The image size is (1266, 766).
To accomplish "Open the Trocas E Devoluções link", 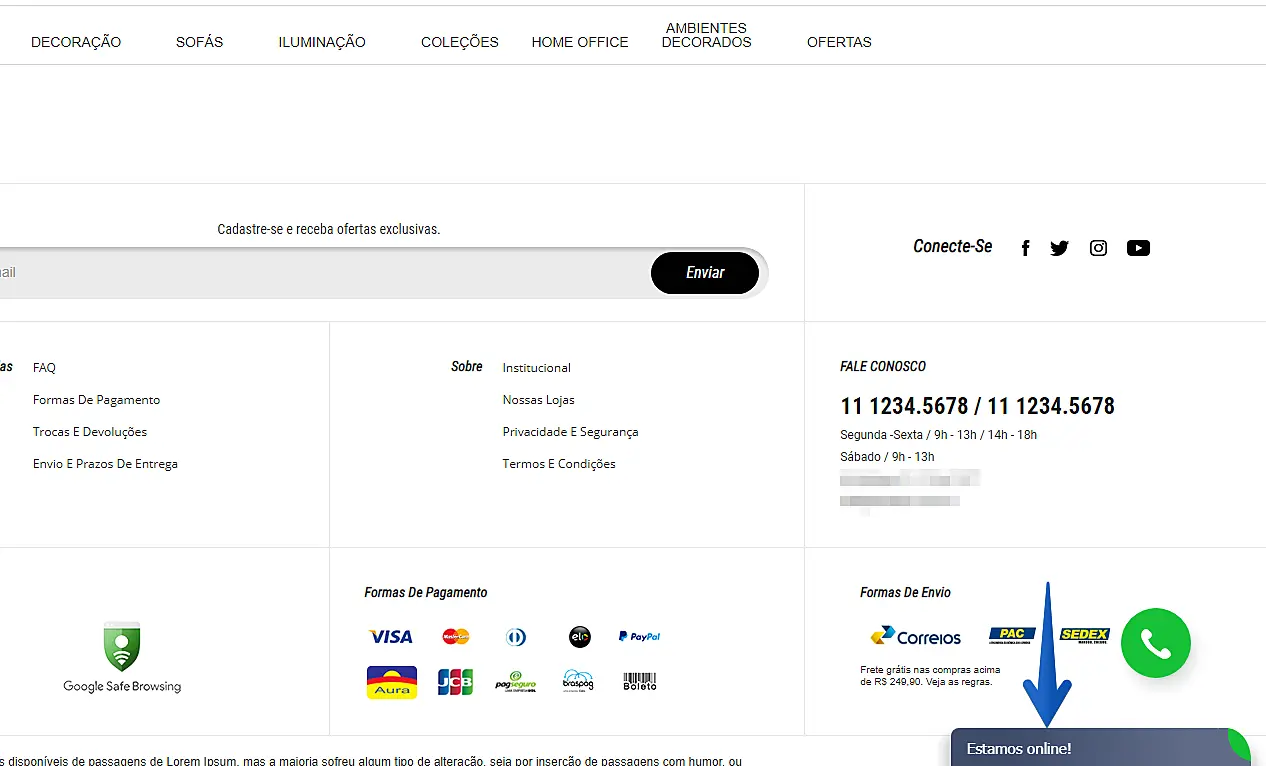I will click(x=90, y=432).
